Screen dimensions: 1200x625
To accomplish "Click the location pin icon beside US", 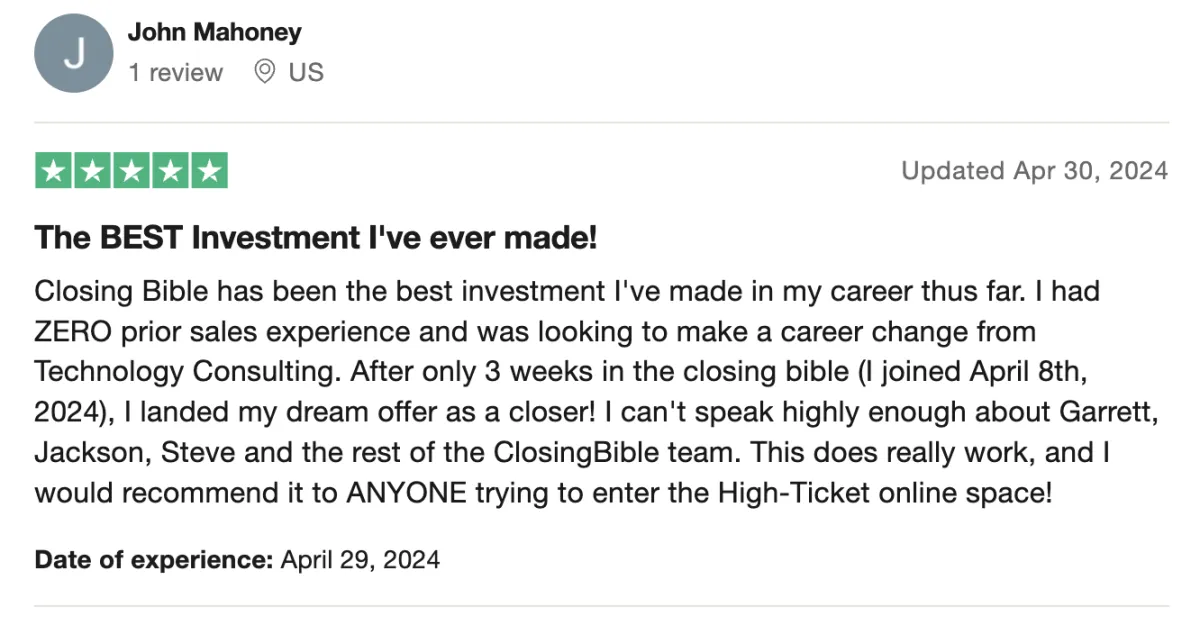I will point(264,72).
